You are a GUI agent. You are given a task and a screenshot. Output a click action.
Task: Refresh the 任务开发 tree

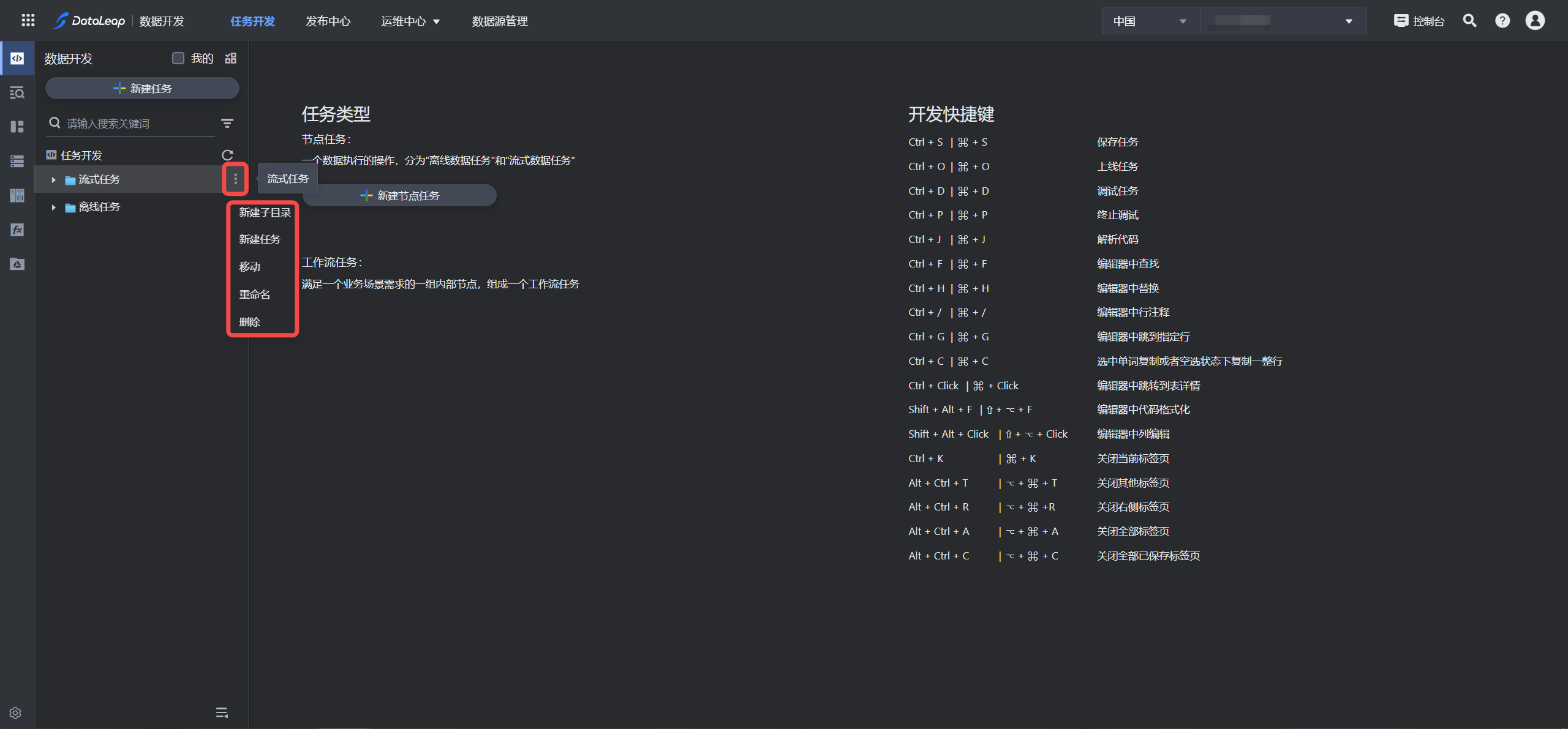(227, 155)
